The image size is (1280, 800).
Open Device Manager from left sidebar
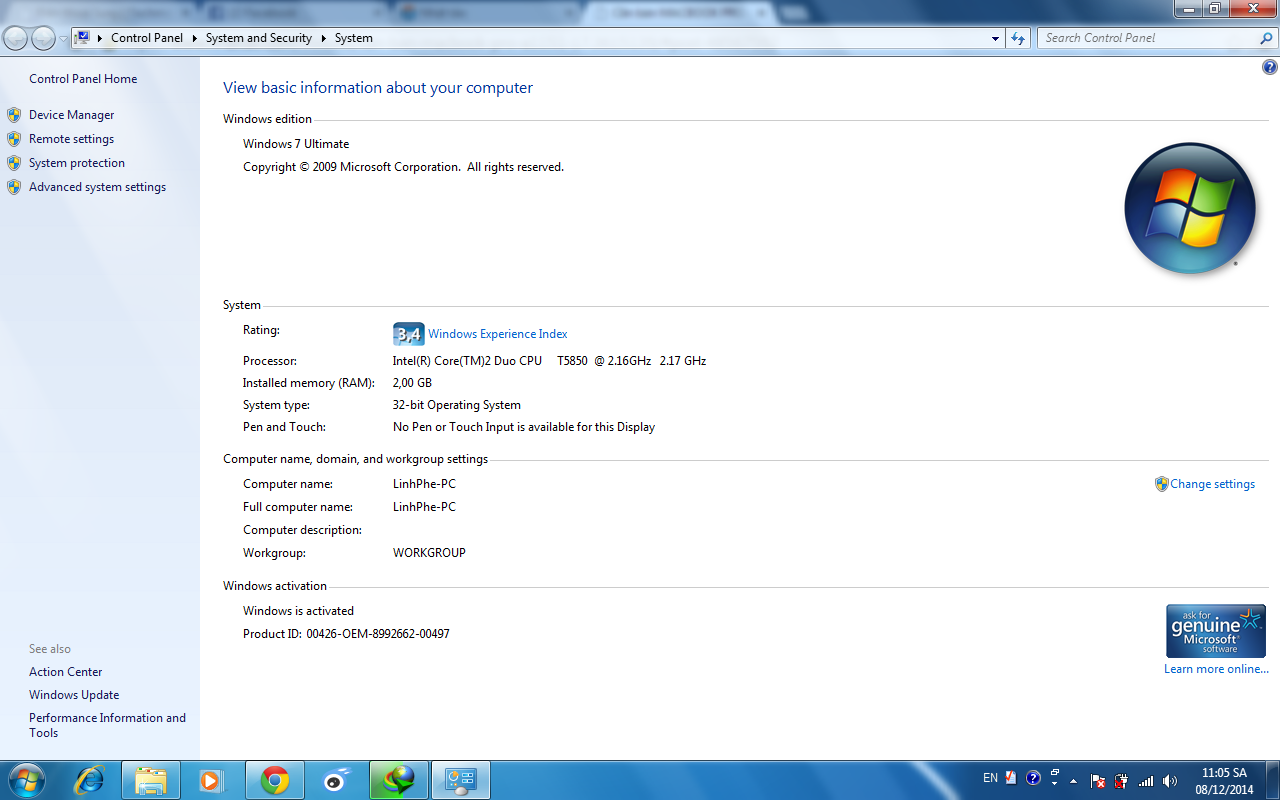coord(71,115)
